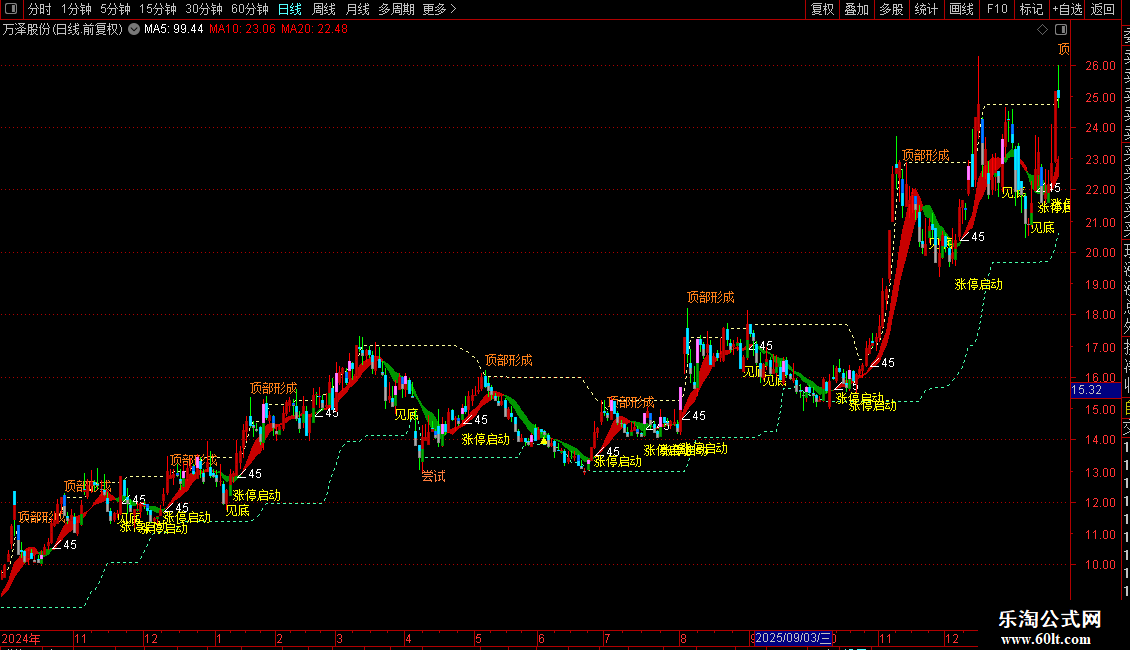Expand the 更多 periods menu

440,9
